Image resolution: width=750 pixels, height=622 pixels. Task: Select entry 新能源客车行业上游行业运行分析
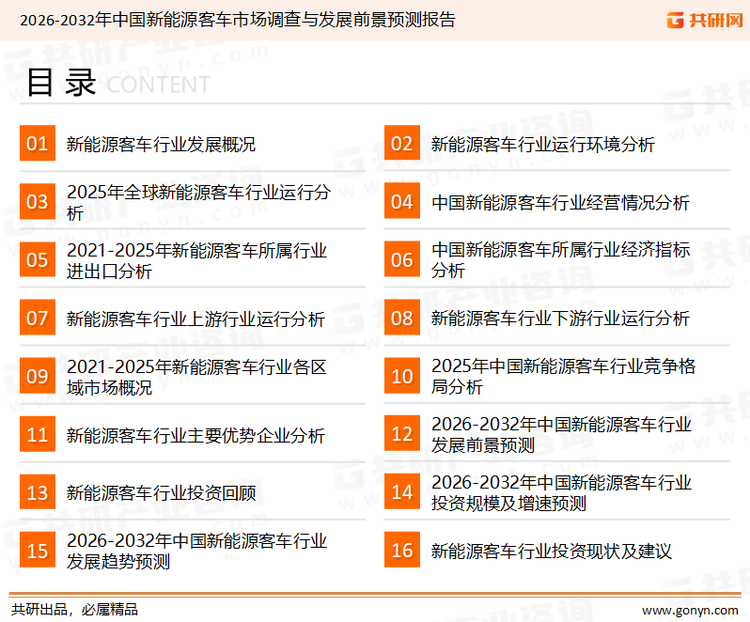click(x=195, y=319)
